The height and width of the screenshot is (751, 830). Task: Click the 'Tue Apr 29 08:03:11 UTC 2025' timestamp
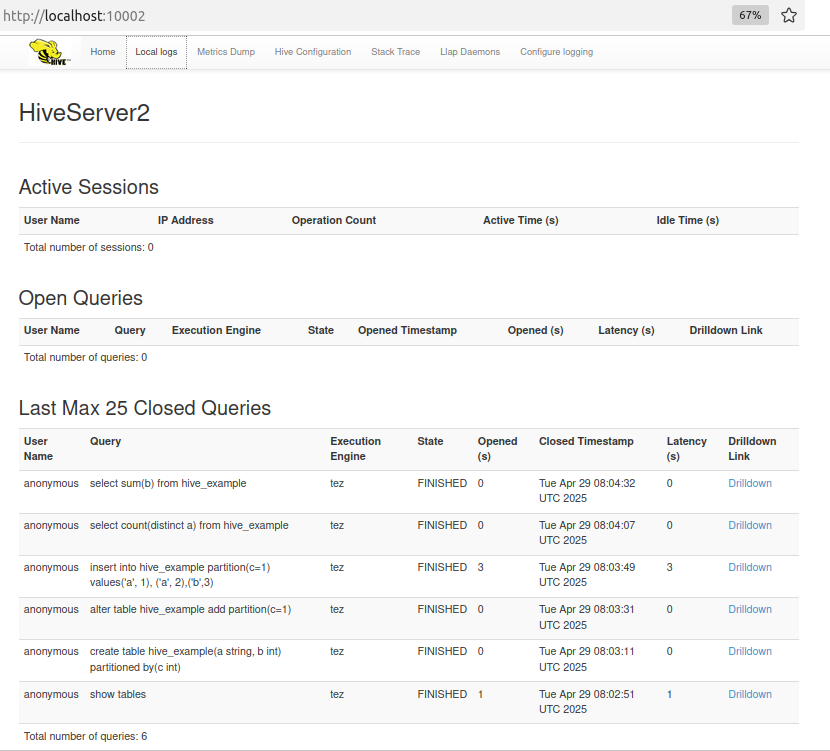coord(587,659)
